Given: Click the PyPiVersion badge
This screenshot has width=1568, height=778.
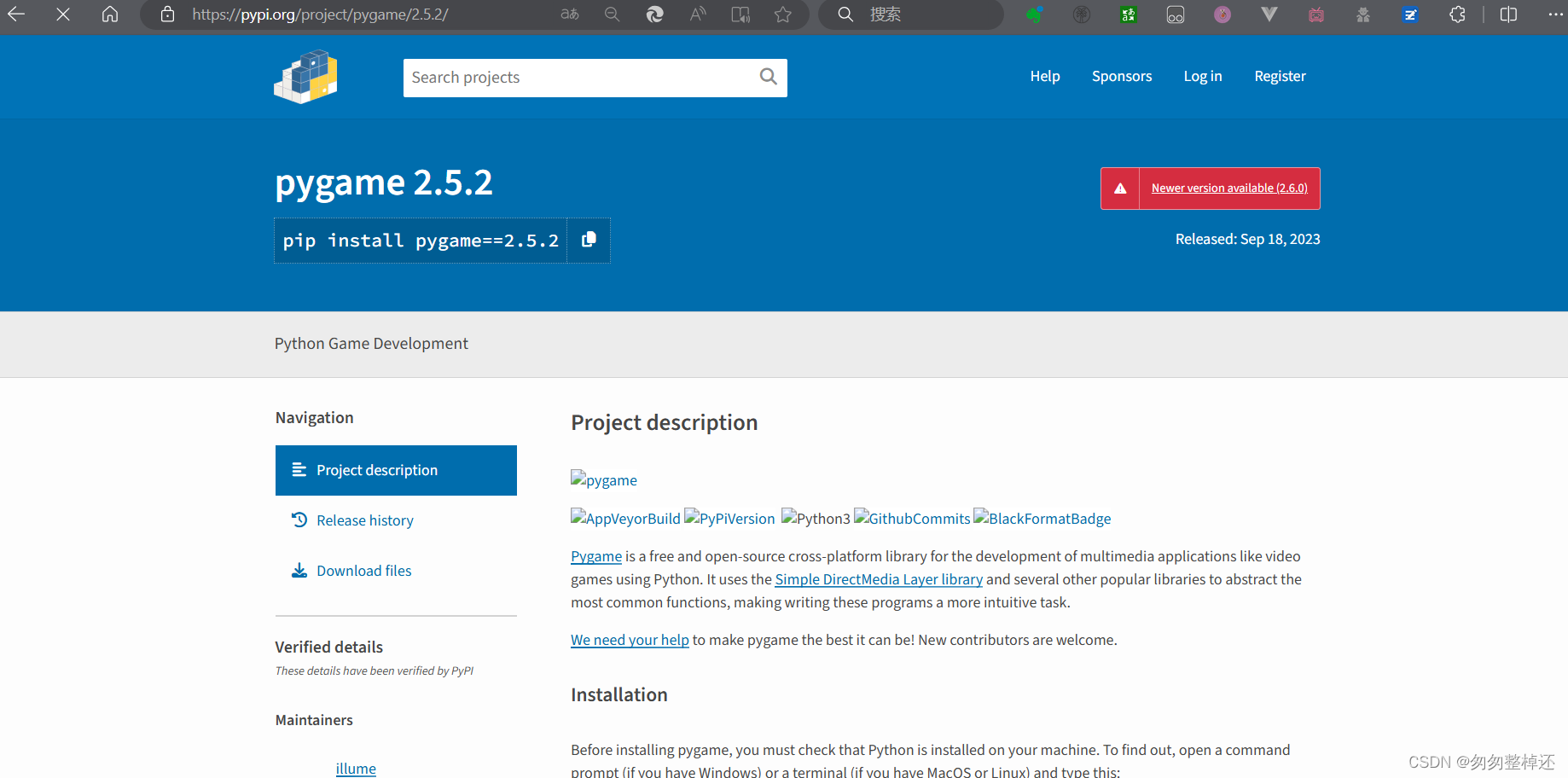Looking at the screenshot, I should tap(729, 518).
